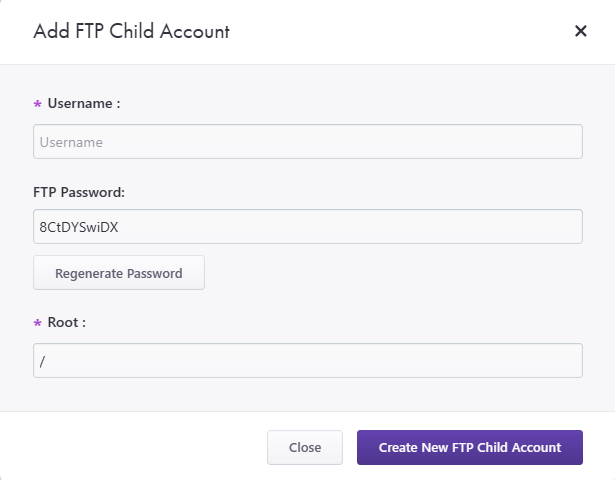Submit with Create New FTP Child Account
This screenshot has height=480, width=615.
point(469,448)
